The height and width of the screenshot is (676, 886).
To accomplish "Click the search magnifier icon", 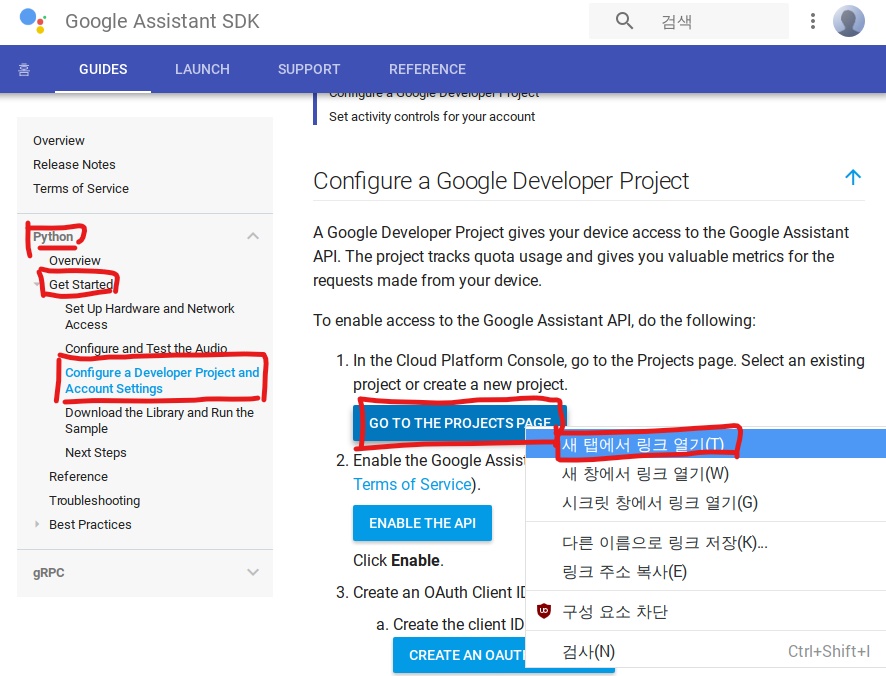I will point(624,21).
